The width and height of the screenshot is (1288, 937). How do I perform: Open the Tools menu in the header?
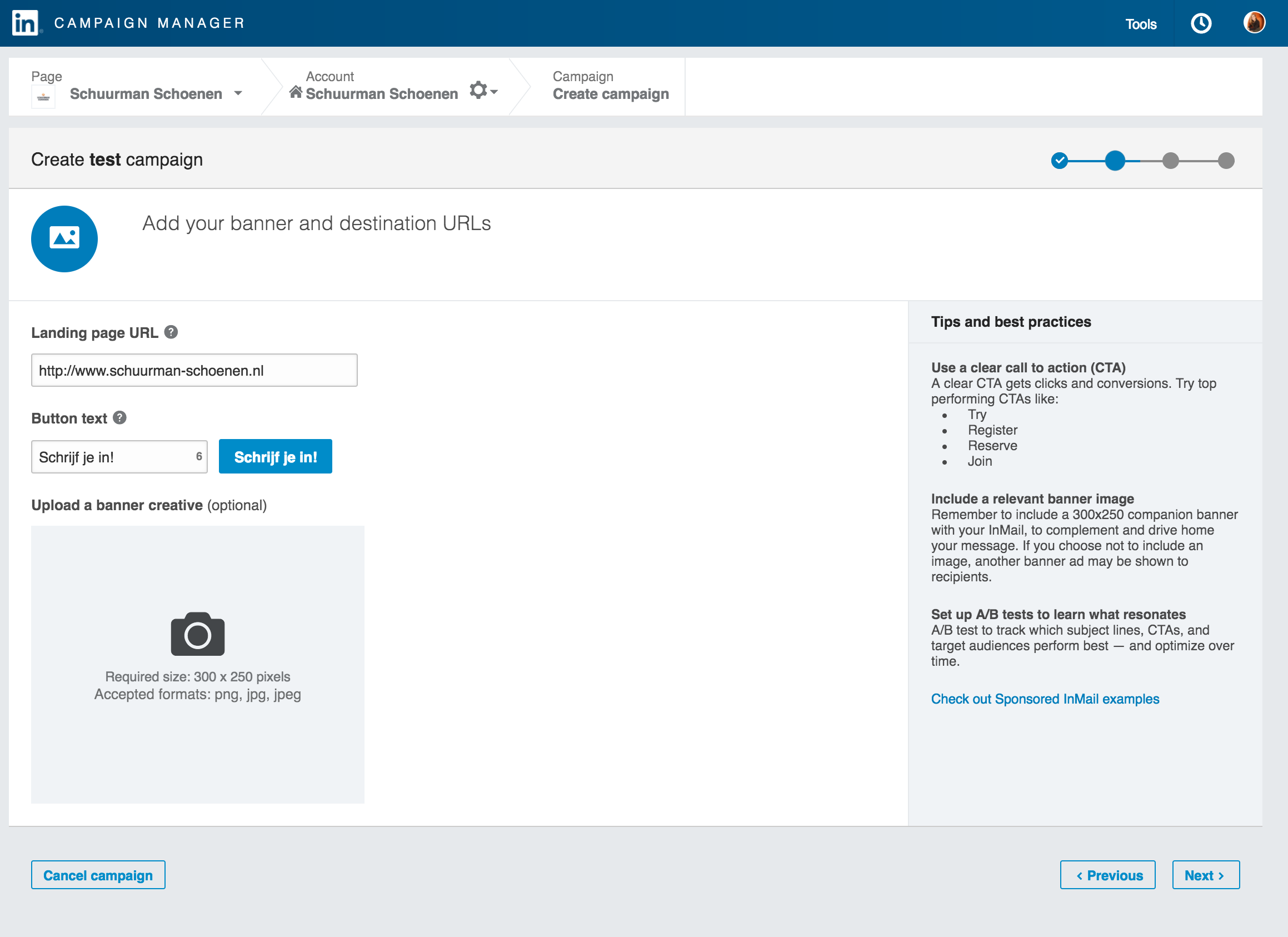tap(1140, 24)
